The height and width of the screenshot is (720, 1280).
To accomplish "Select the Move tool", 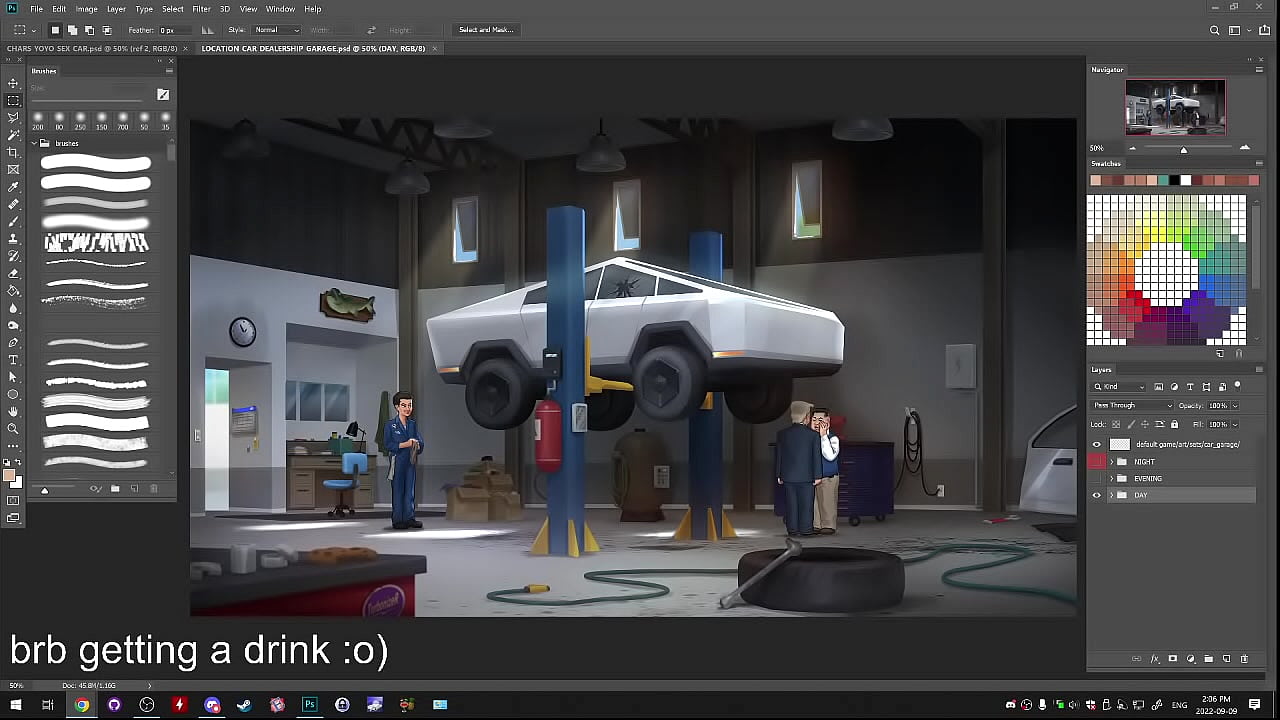I will 13,83.
